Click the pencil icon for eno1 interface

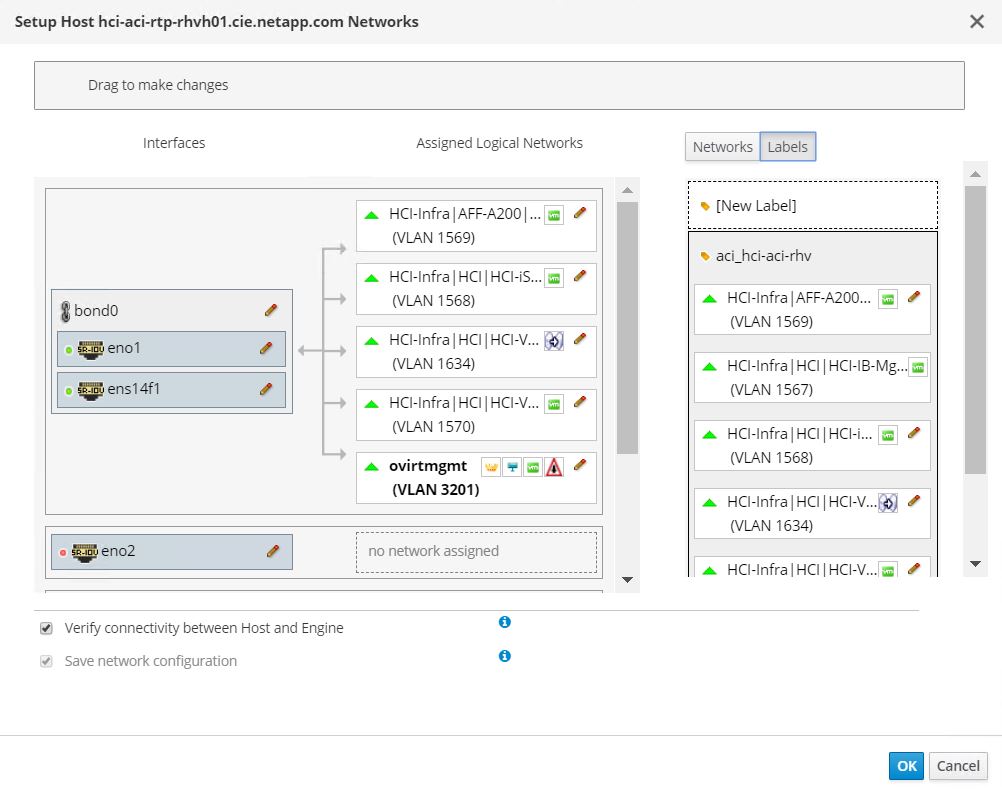pyautogui.click(x=266, y=348)
